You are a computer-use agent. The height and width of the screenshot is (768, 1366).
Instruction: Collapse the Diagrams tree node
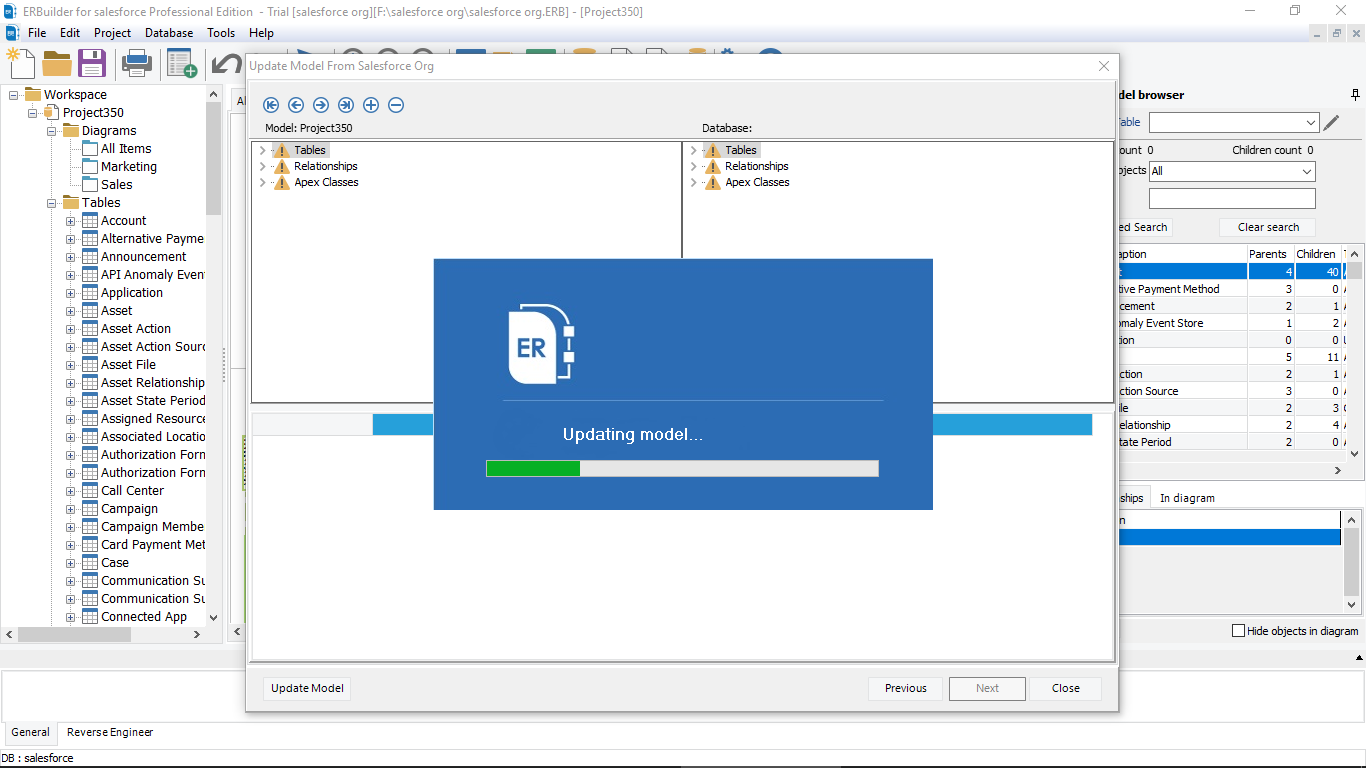pyautogui.click(x=52, y=131)
